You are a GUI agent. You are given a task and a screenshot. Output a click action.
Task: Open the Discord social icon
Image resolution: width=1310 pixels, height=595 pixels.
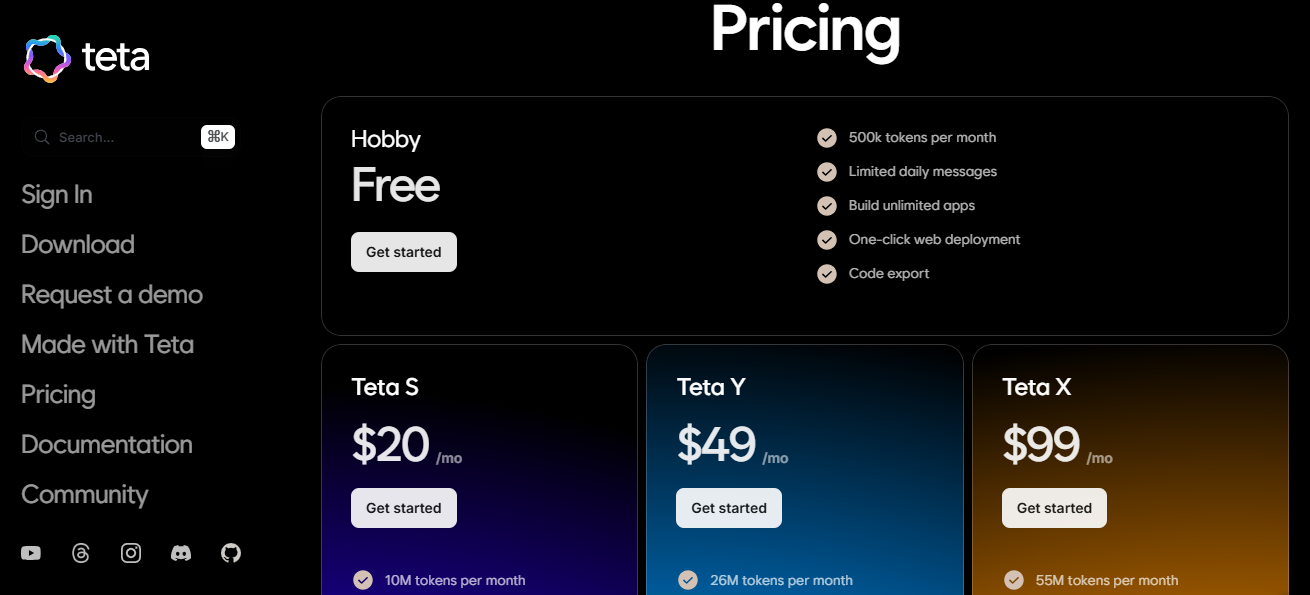tap(181, 553)
